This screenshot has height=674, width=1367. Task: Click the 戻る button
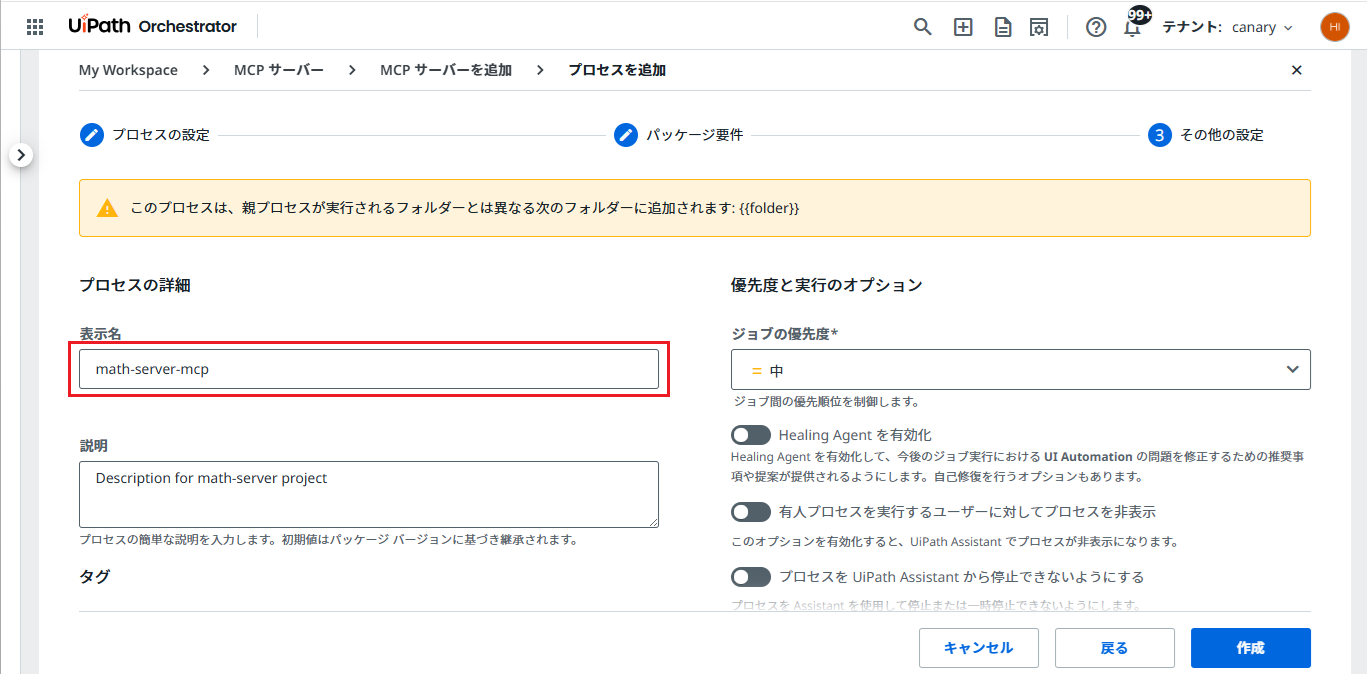(1115, 648)
